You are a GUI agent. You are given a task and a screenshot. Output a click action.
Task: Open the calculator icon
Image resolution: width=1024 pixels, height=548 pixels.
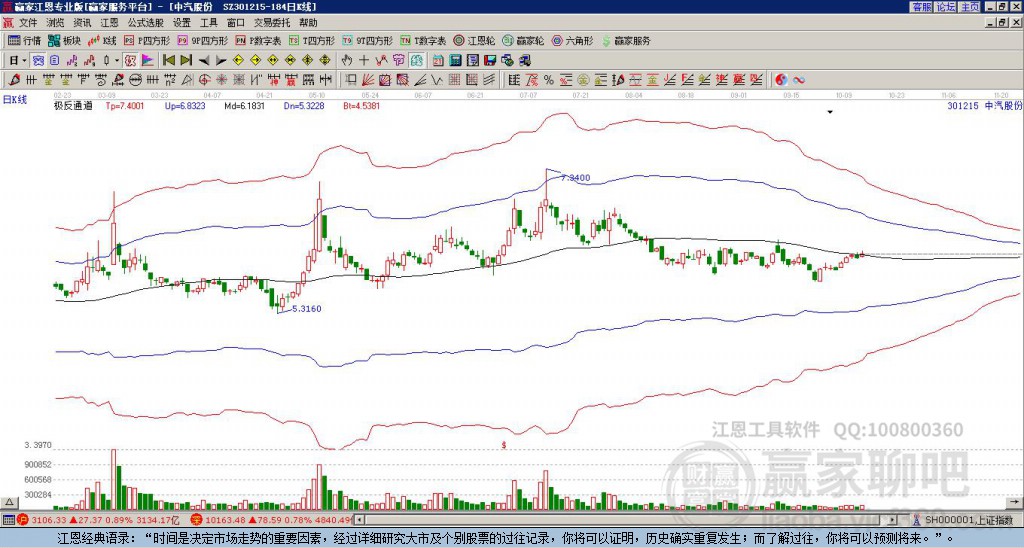click(x=455, y=61)
